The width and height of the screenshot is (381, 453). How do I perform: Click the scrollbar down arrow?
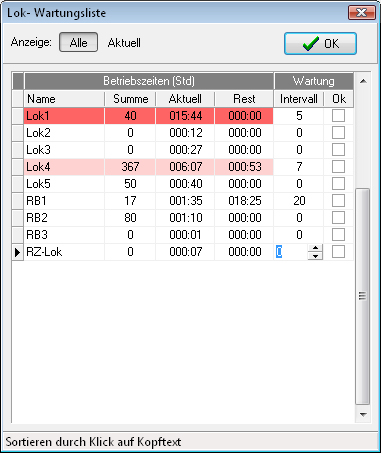363,414
